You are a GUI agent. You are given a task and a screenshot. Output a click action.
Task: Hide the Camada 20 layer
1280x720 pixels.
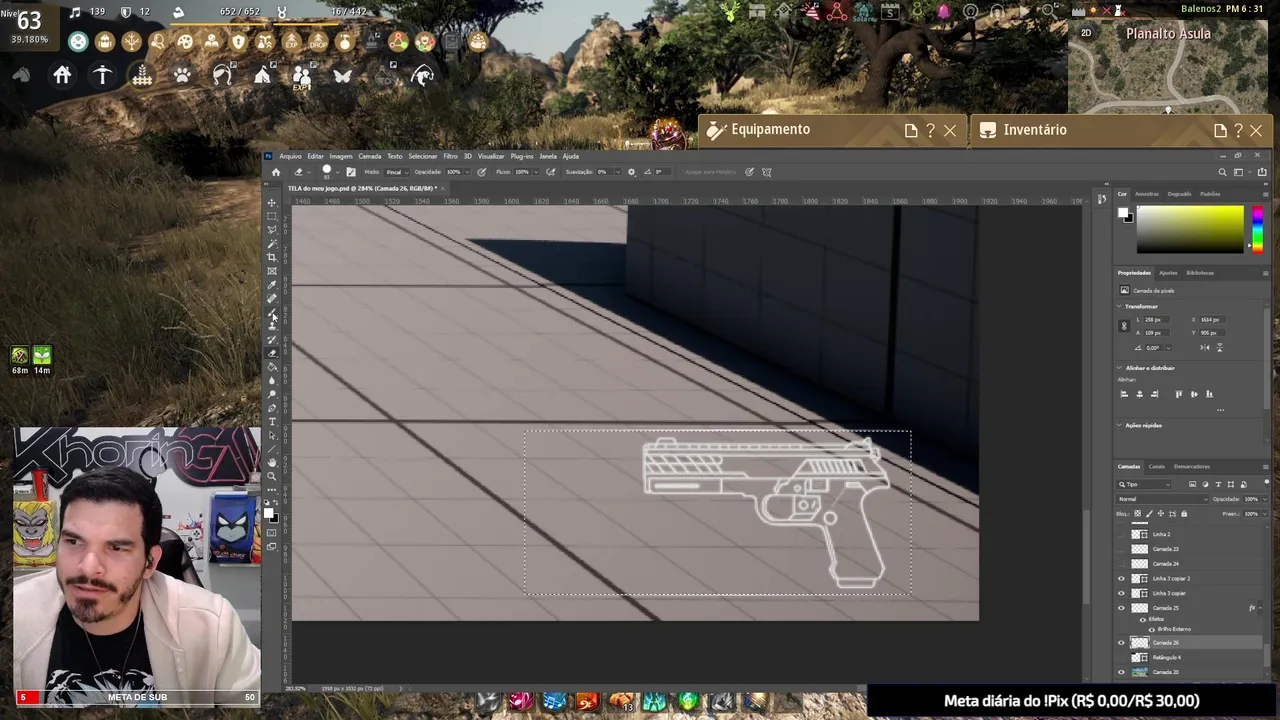pyautogui.click(x=1121, y=672)
